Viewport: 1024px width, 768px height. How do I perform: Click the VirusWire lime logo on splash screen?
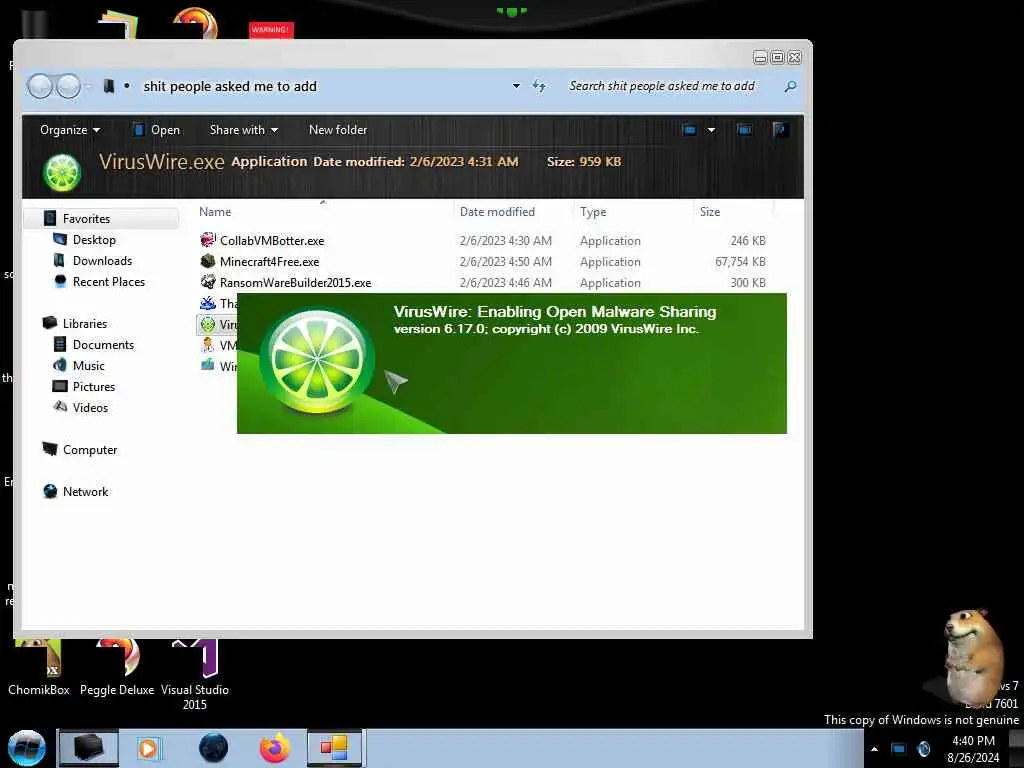click(317, 361)
